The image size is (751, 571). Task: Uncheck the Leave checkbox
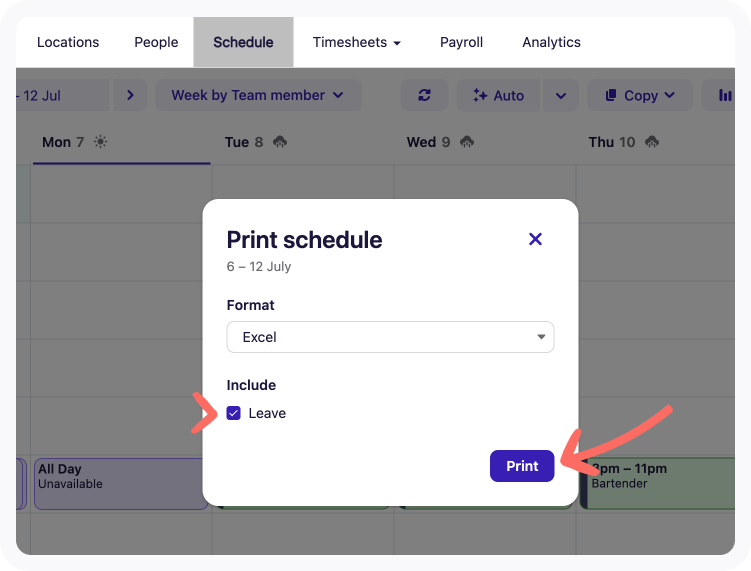[234, 413]
